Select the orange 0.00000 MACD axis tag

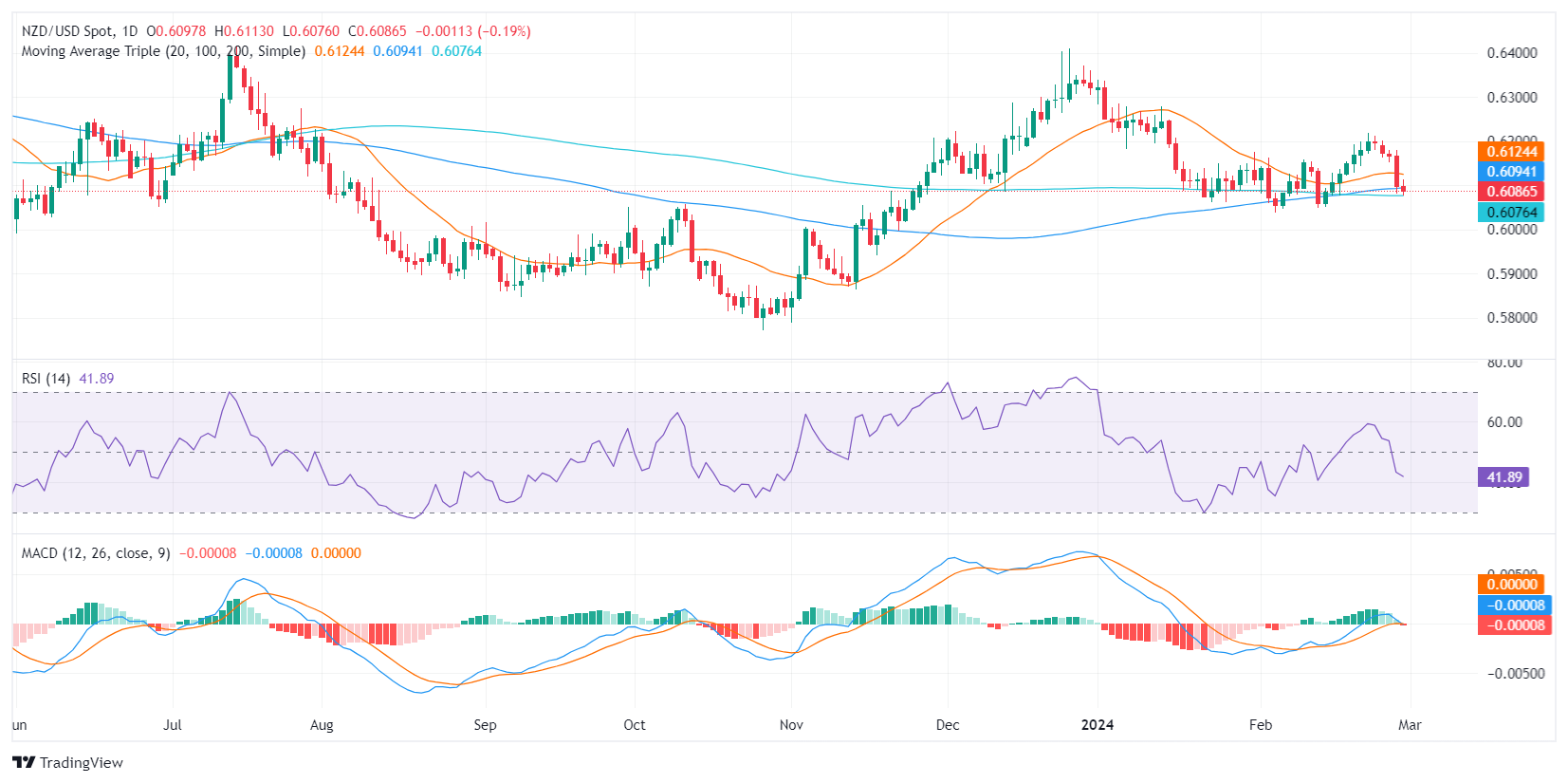(x=1511, y=585)
